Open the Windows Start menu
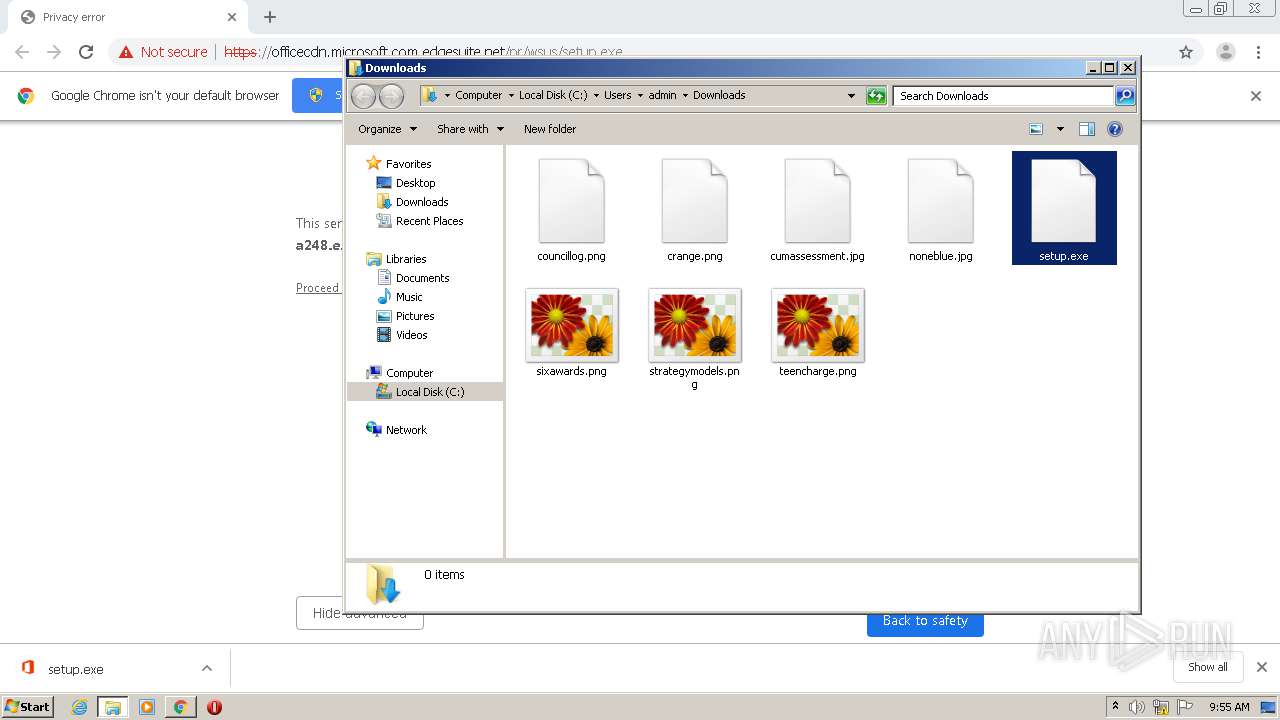 coord(28,706)
